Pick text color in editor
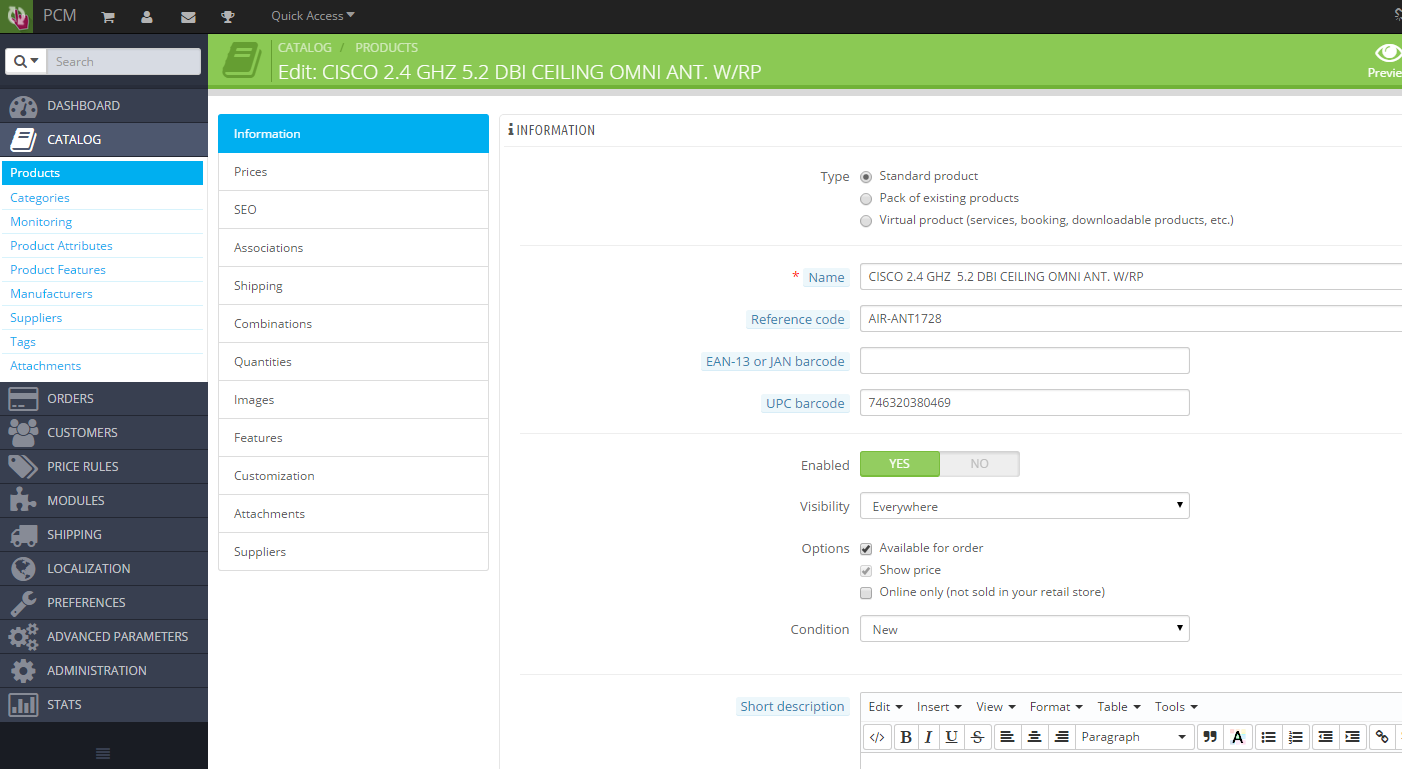Screen dimensions: 1402x769 1237,737
